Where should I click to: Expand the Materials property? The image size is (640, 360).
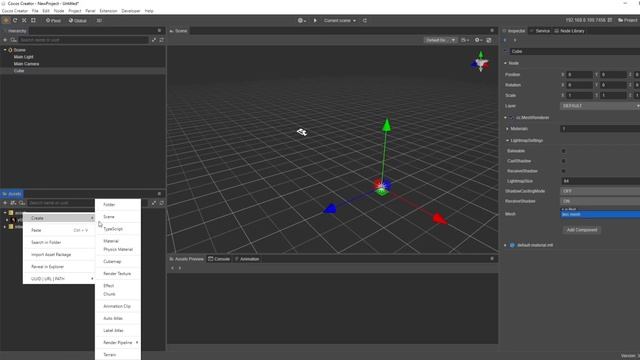[x=507, y=129]
